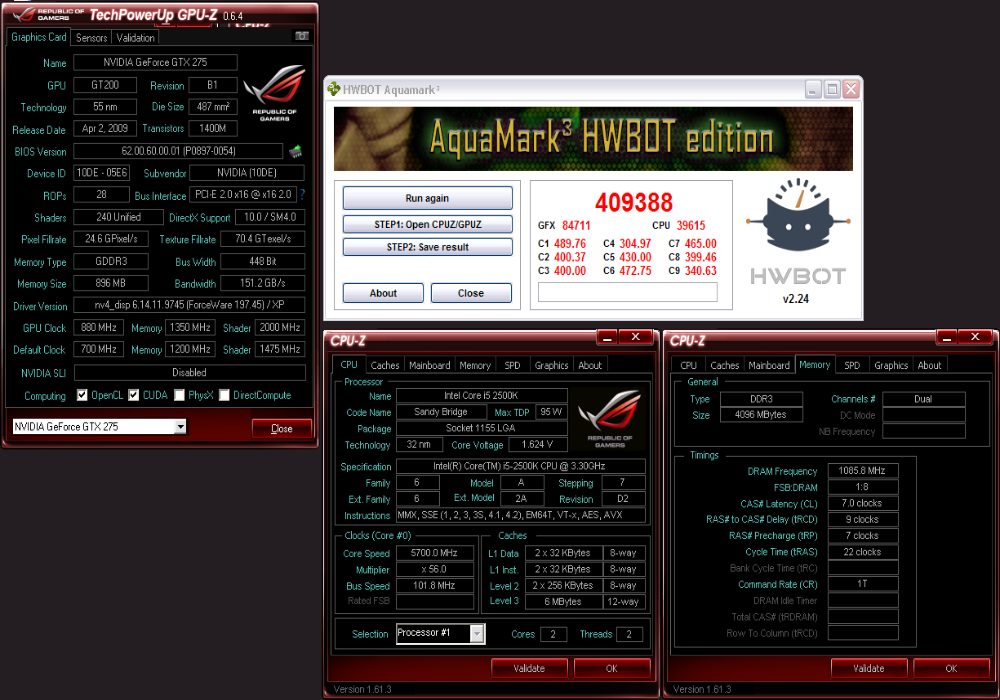Open the Memory tab in left CPU-Z
The height and width of the screenshot is (700, 1000).
[x=475, y=365]
